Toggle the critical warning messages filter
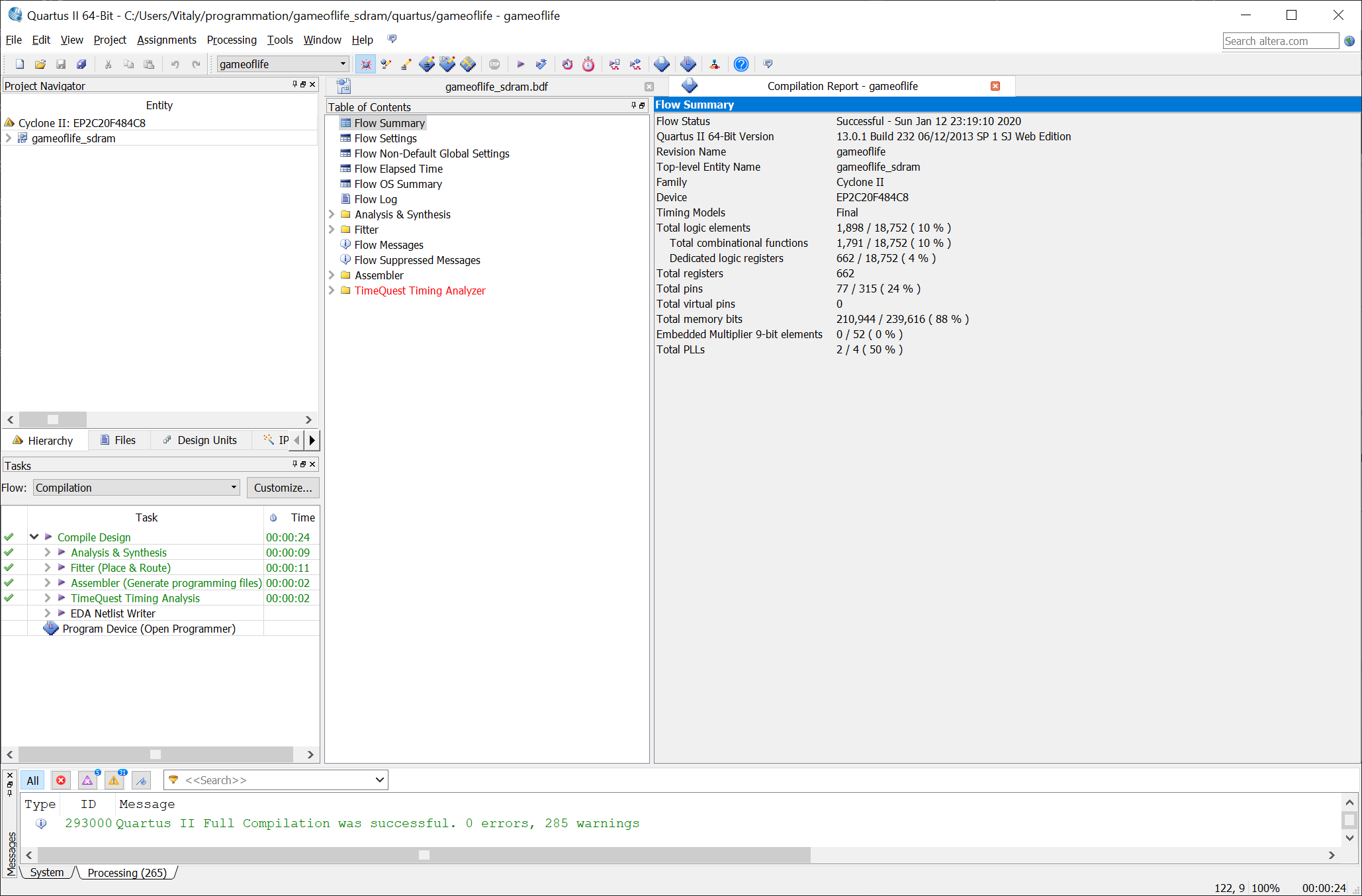Image resolution: width=1362 pixels, height=896 pixels. pyautogui.click(x=88, y=780)
